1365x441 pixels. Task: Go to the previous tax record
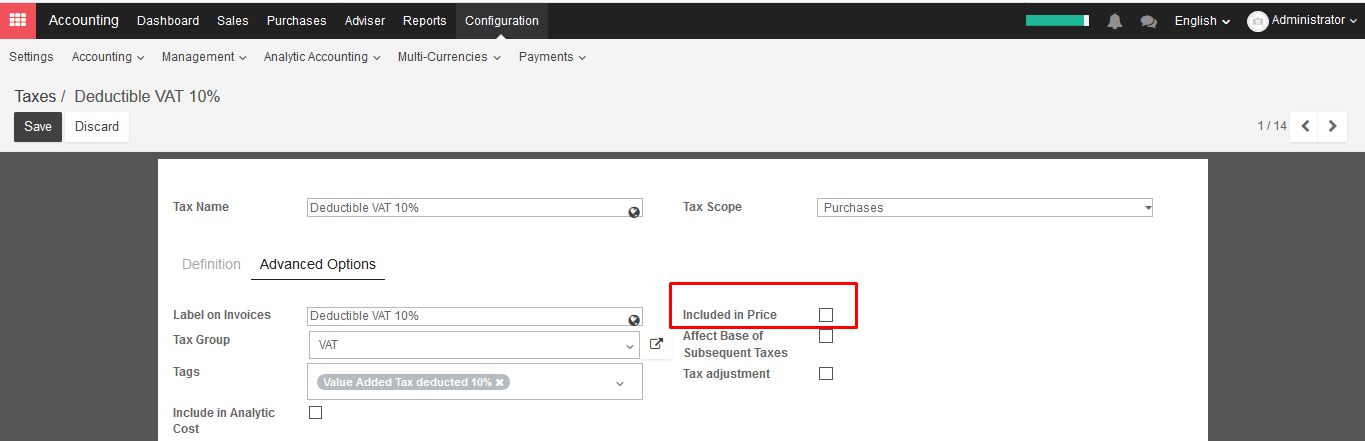coord(1305,126)
